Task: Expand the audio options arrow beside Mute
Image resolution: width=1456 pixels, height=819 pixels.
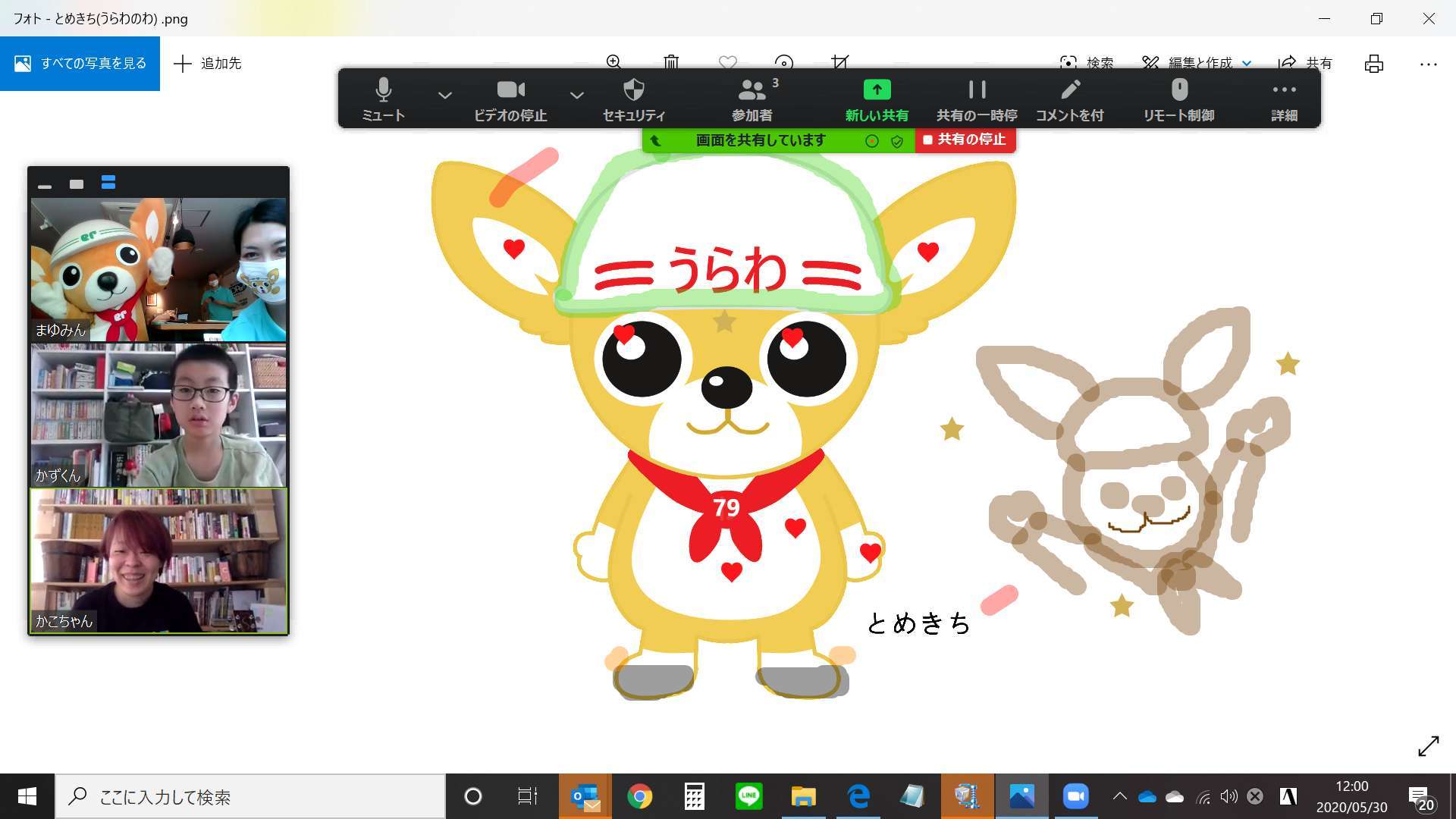Action: pyautogui.click(x=445, y=96)
